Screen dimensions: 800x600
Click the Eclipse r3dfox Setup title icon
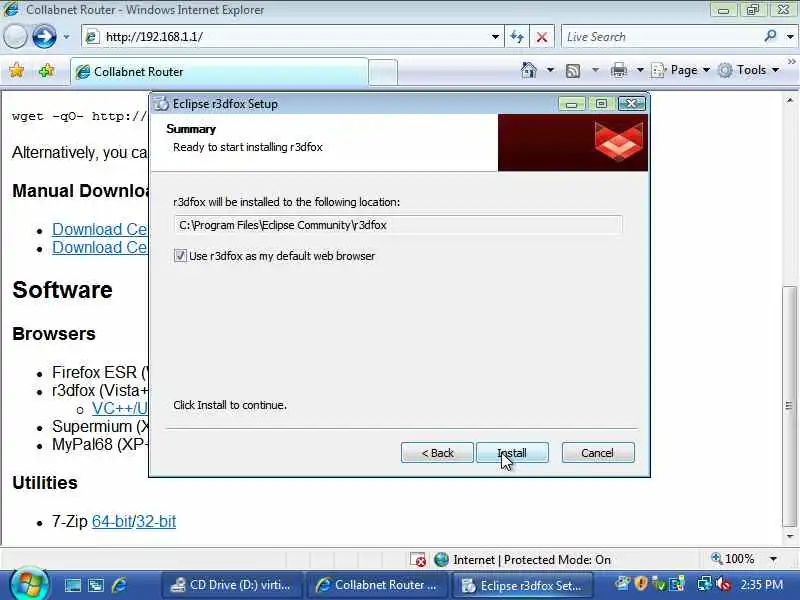point(161,104)
